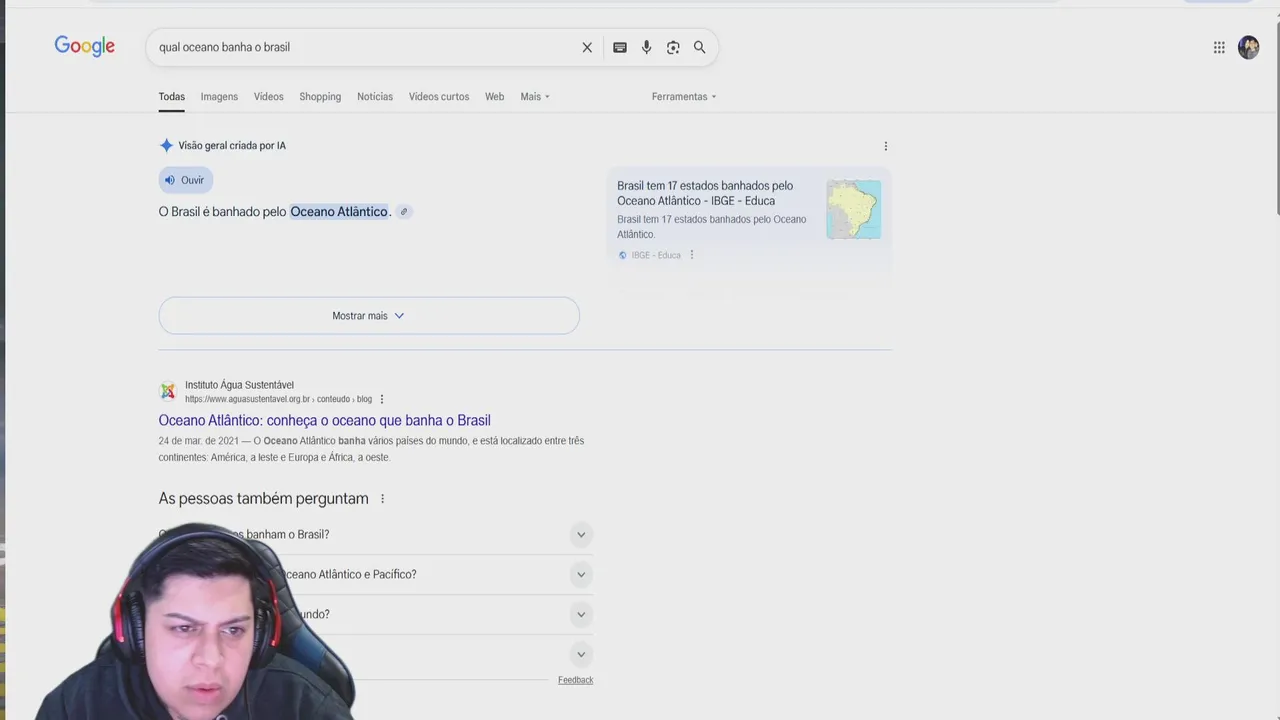The width and height of the screenshot is (1280, 720).
Task: Select the Todas tab
Action: click(x=171, y=97)
